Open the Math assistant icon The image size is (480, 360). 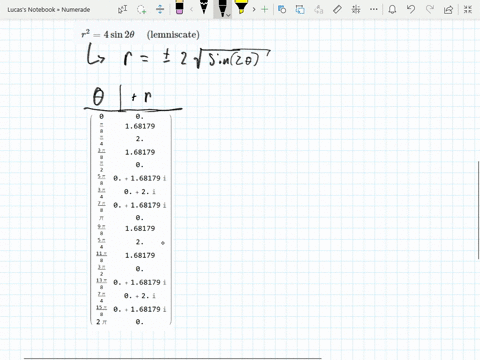tap(356, 9)
